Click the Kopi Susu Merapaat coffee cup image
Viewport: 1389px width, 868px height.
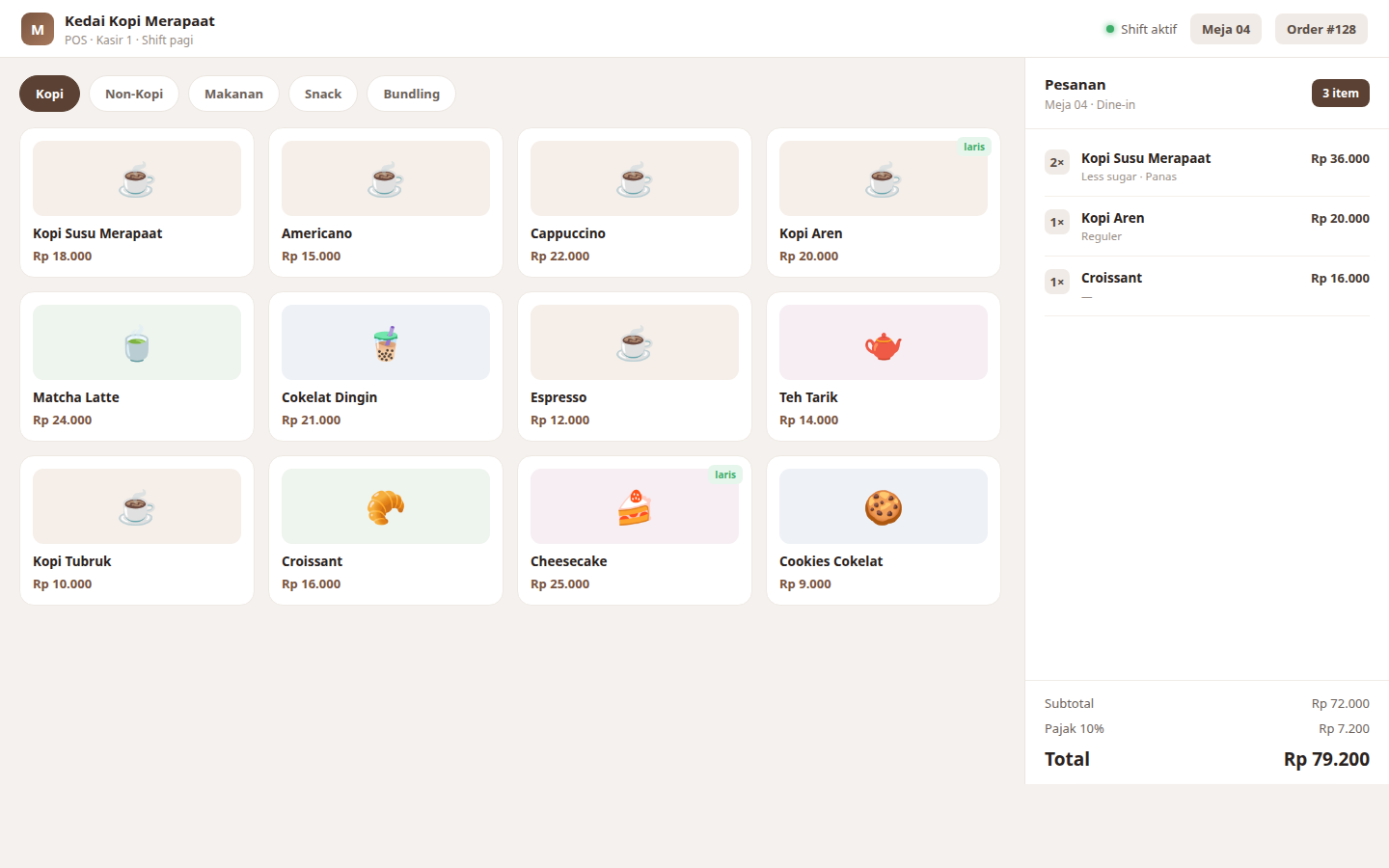(137, 178)
